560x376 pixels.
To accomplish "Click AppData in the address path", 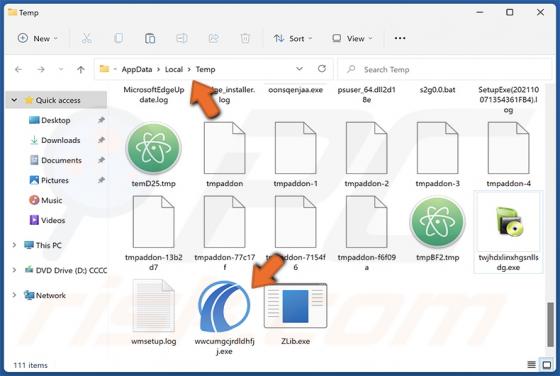I will pyautogui.click(x=137, y=69).
